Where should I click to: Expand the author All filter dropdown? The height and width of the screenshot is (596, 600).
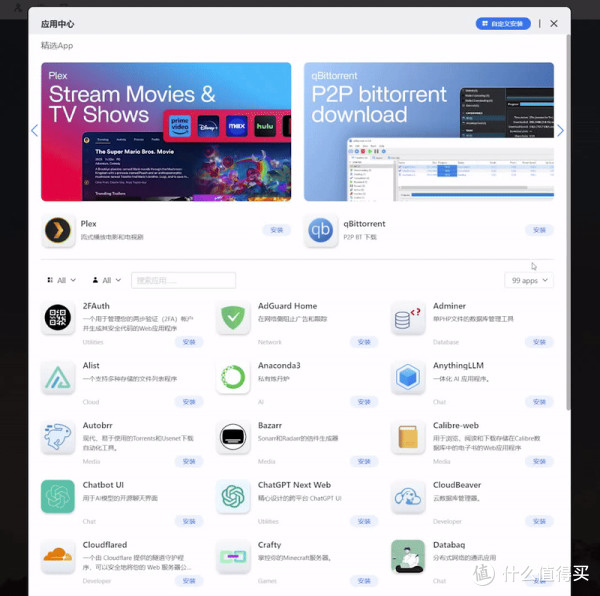tap(107, 280)
